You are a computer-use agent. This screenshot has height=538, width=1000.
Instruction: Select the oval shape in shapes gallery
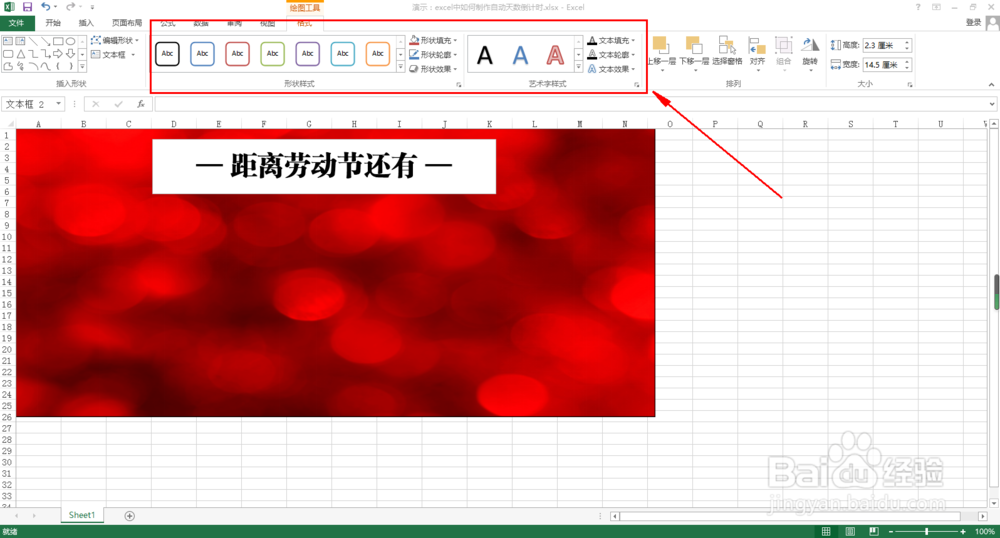pyautogui.click(x=70, y=41)
